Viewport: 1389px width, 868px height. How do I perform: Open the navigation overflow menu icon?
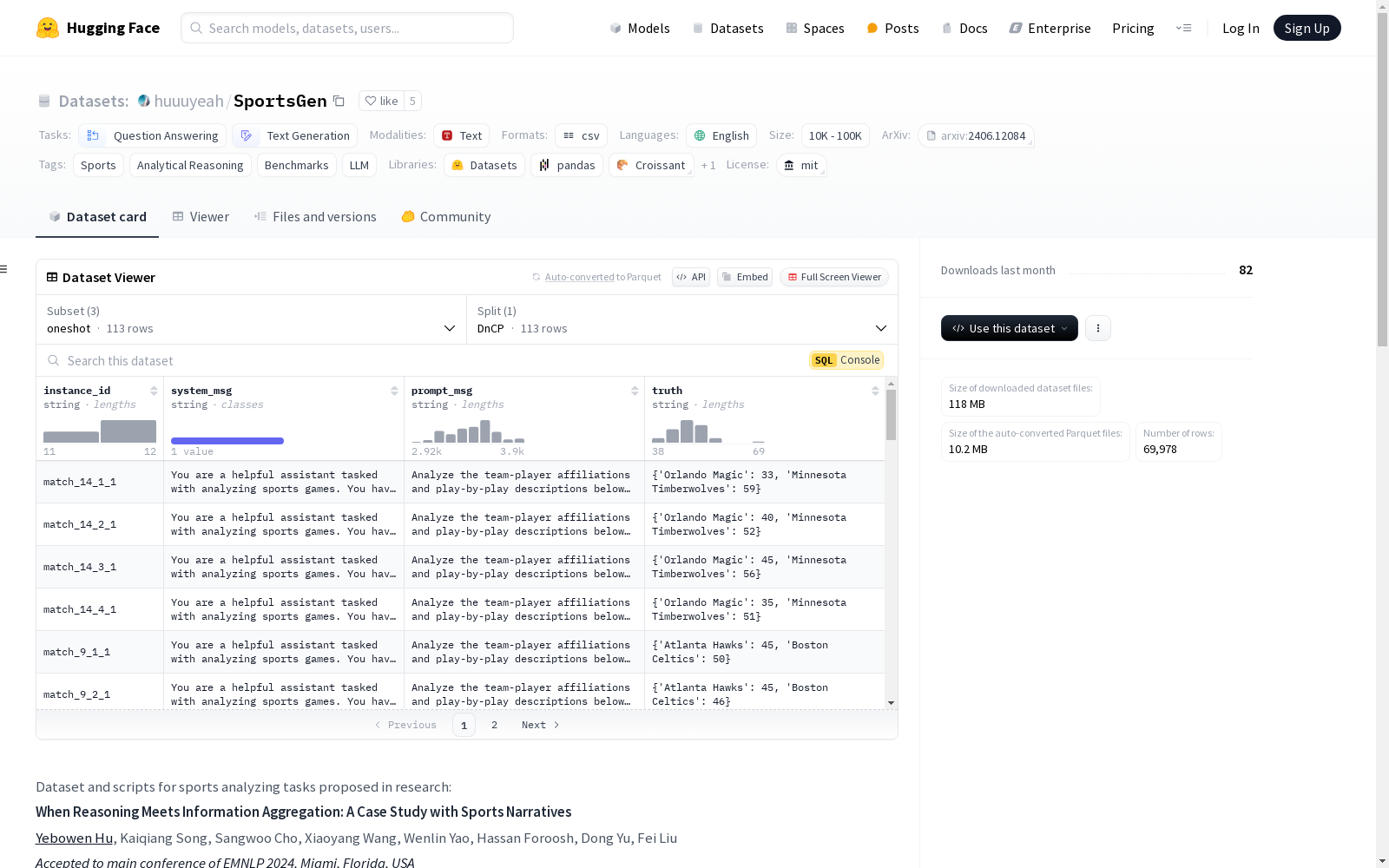(x=1183, y=28)
